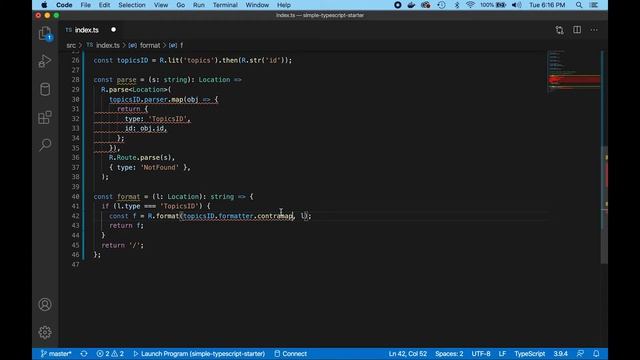Open Time Machine menu bar icon
The height and width of the screenshot is (360, 640).
tap(441, 5)
